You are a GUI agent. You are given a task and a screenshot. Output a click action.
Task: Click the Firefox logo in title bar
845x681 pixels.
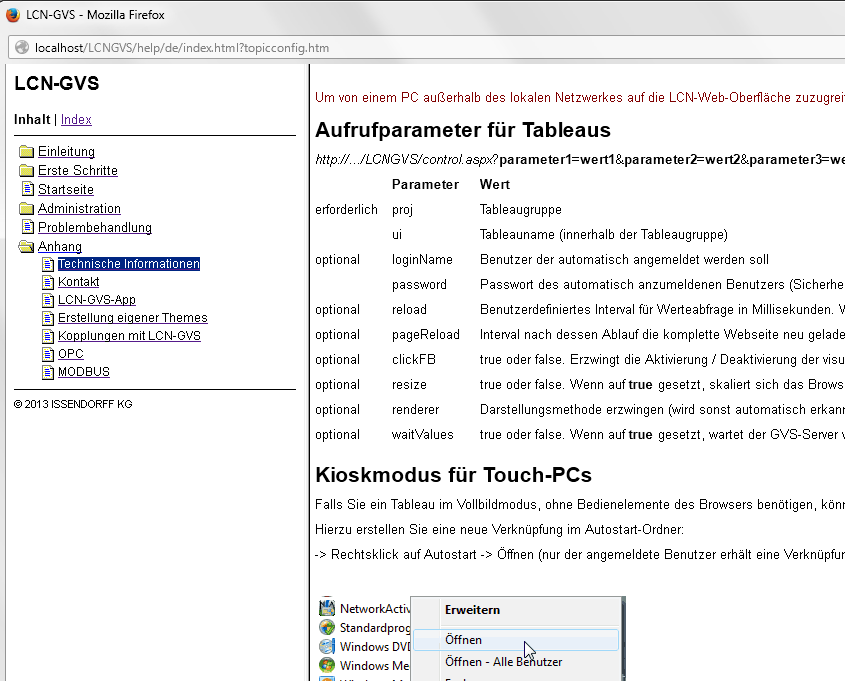click(12, 15)
